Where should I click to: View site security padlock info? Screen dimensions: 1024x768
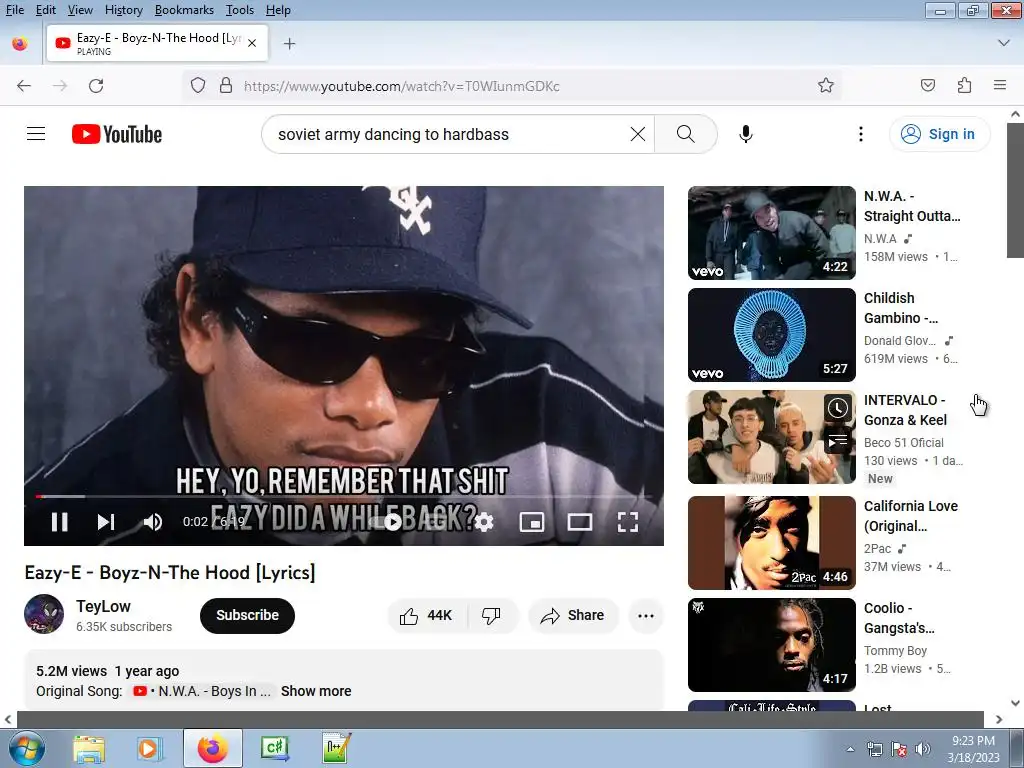coord(226,86)
